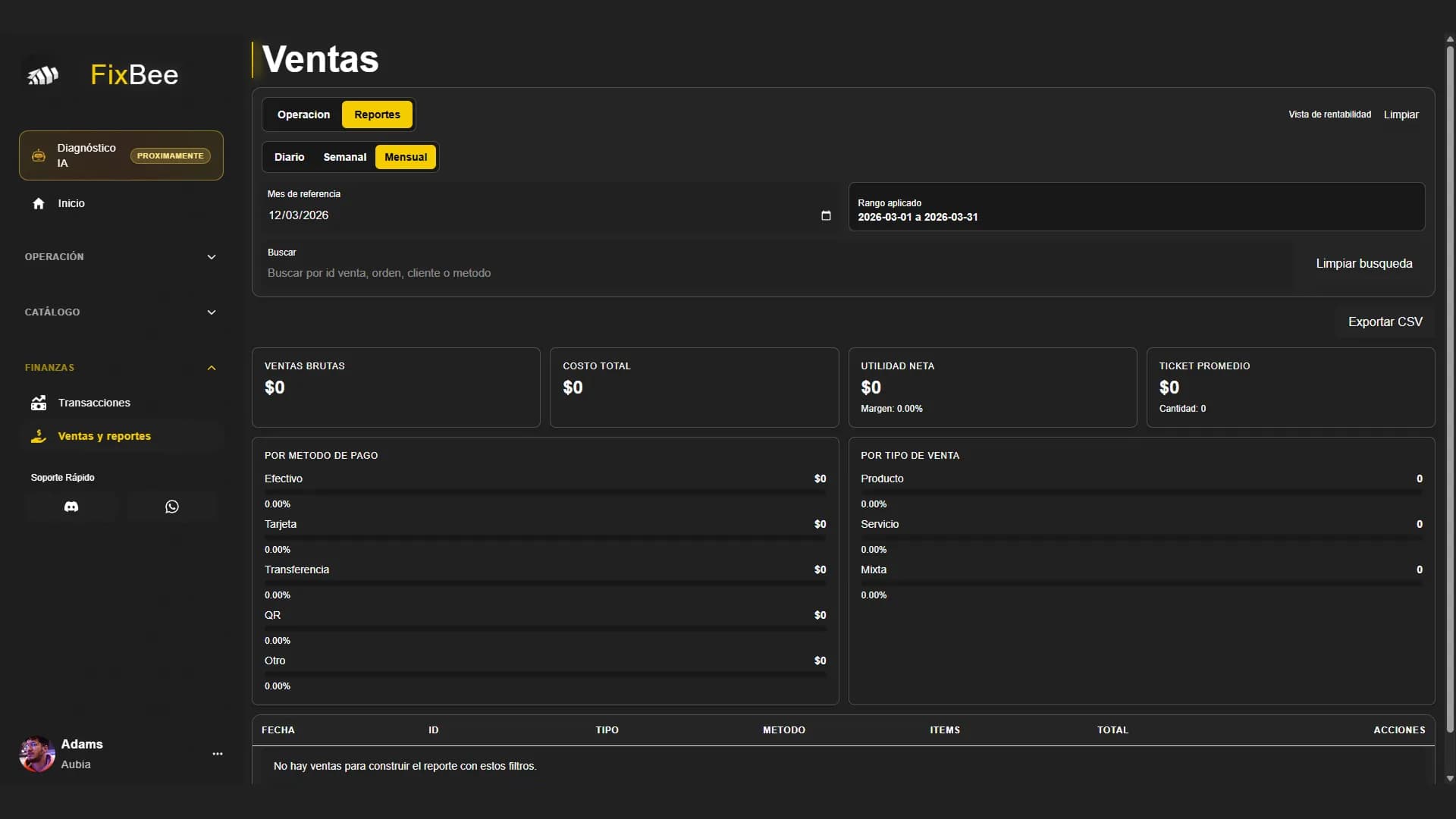The image size is (1456, 819).
Task: Expand the Operación sidebar section
Action: coord(212,257)
